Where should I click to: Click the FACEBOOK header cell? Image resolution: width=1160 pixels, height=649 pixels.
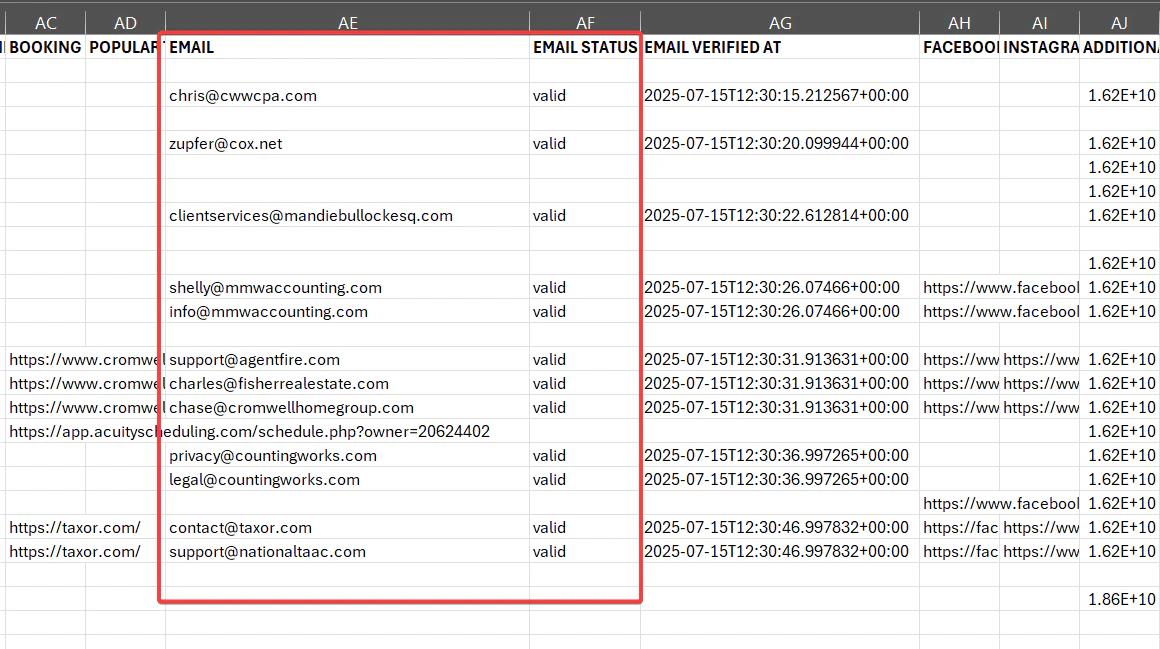[x=960, y=47]
